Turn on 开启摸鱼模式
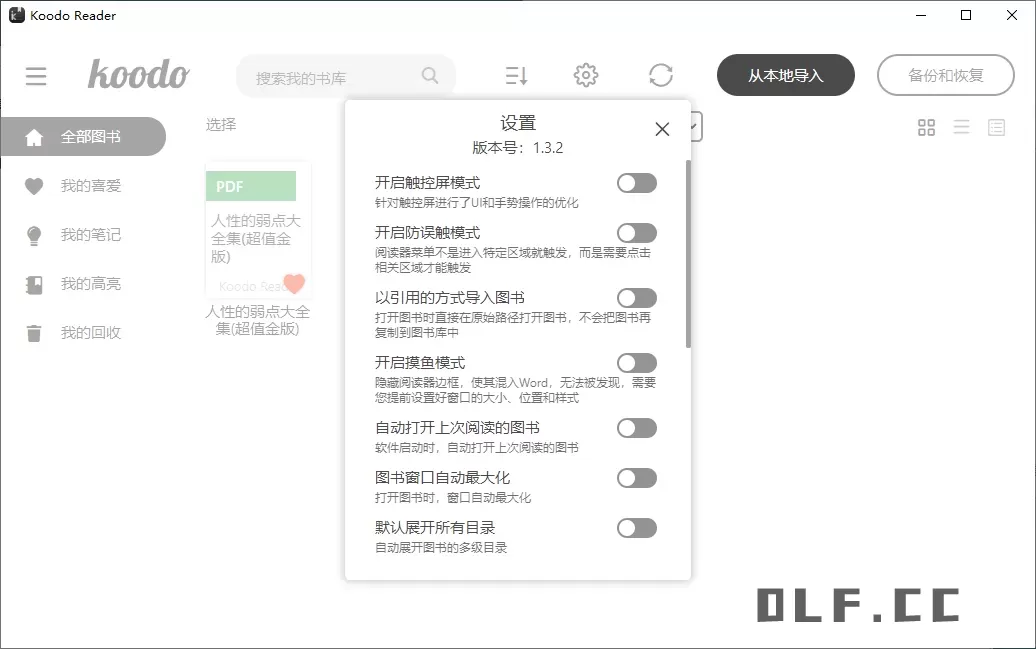Screen dimensions: 1036x649 click(x=637, y=362)
